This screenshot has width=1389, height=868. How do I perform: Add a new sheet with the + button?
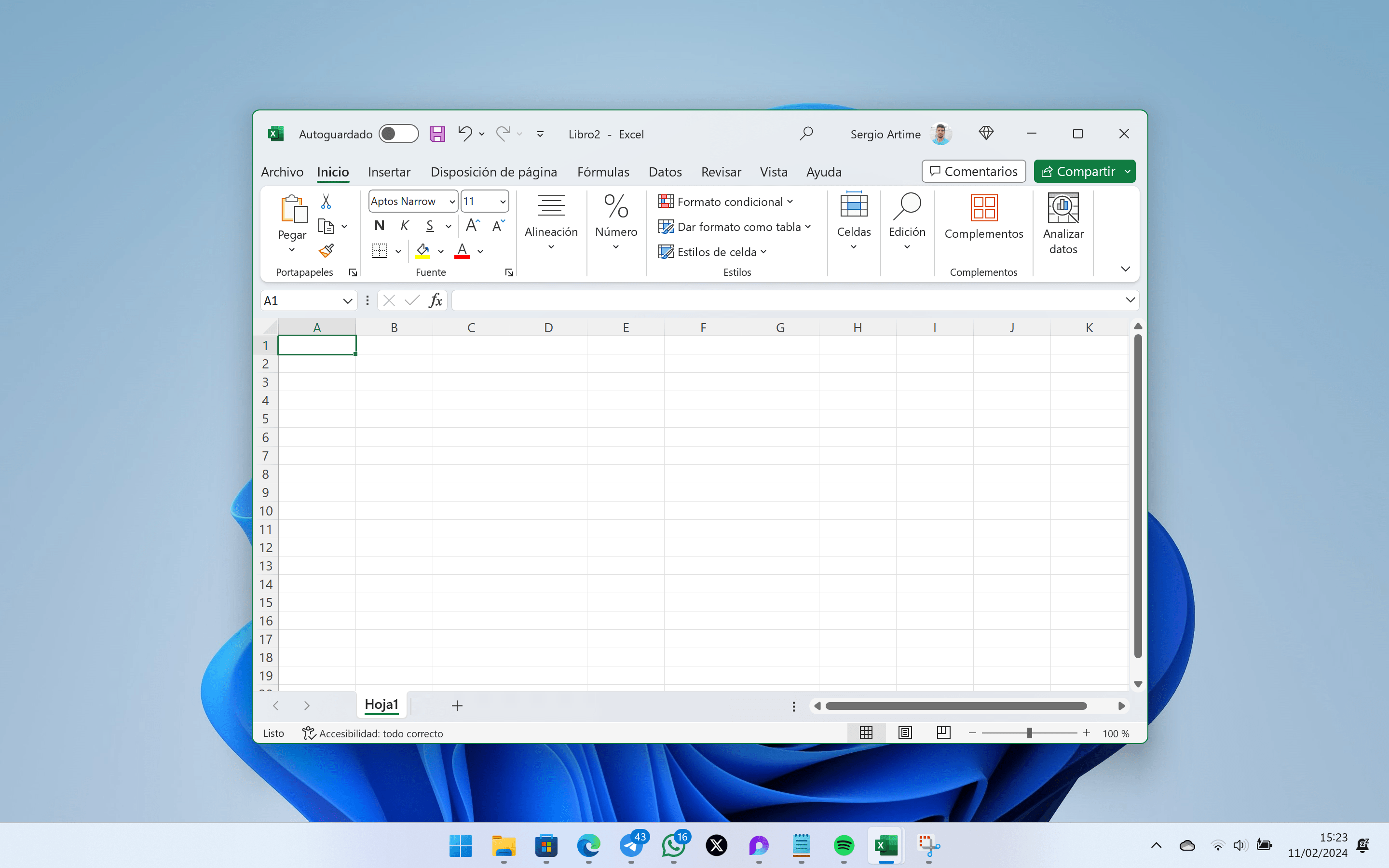coord(456,705)
